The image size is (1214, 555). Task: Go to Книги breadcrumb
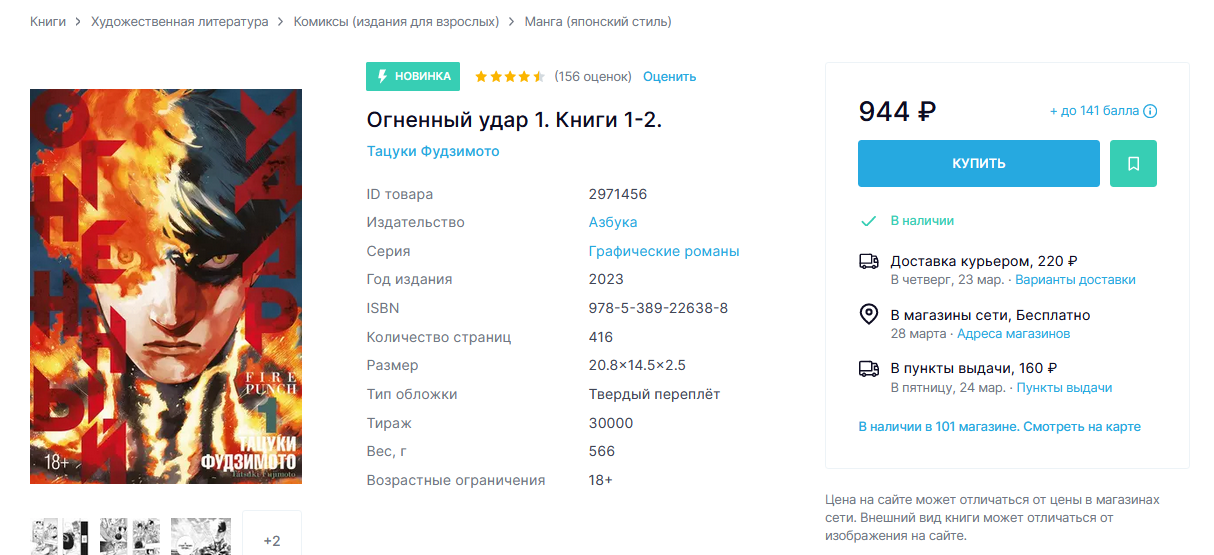tap(48, 21)
